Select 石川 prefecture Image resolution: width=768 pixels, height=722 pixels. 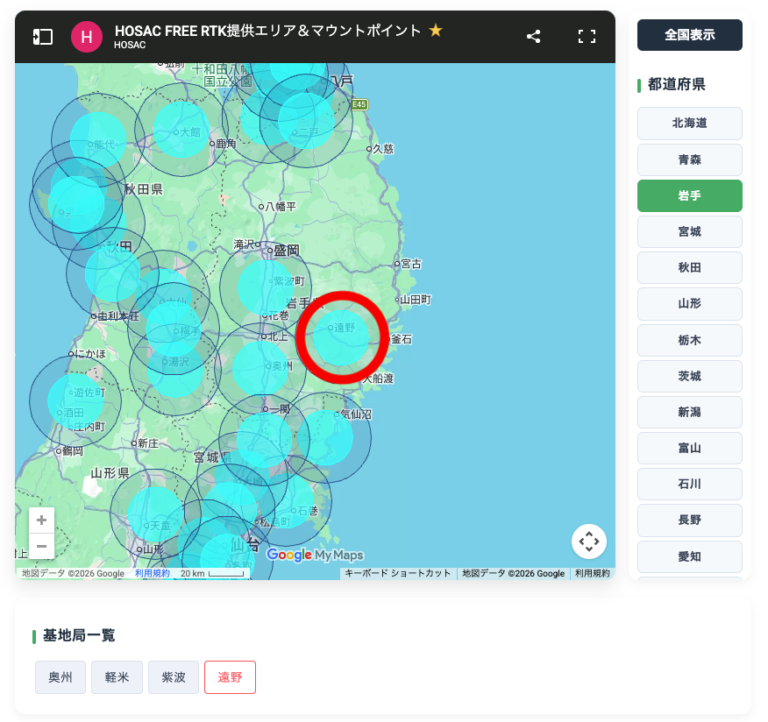point(690,484)
